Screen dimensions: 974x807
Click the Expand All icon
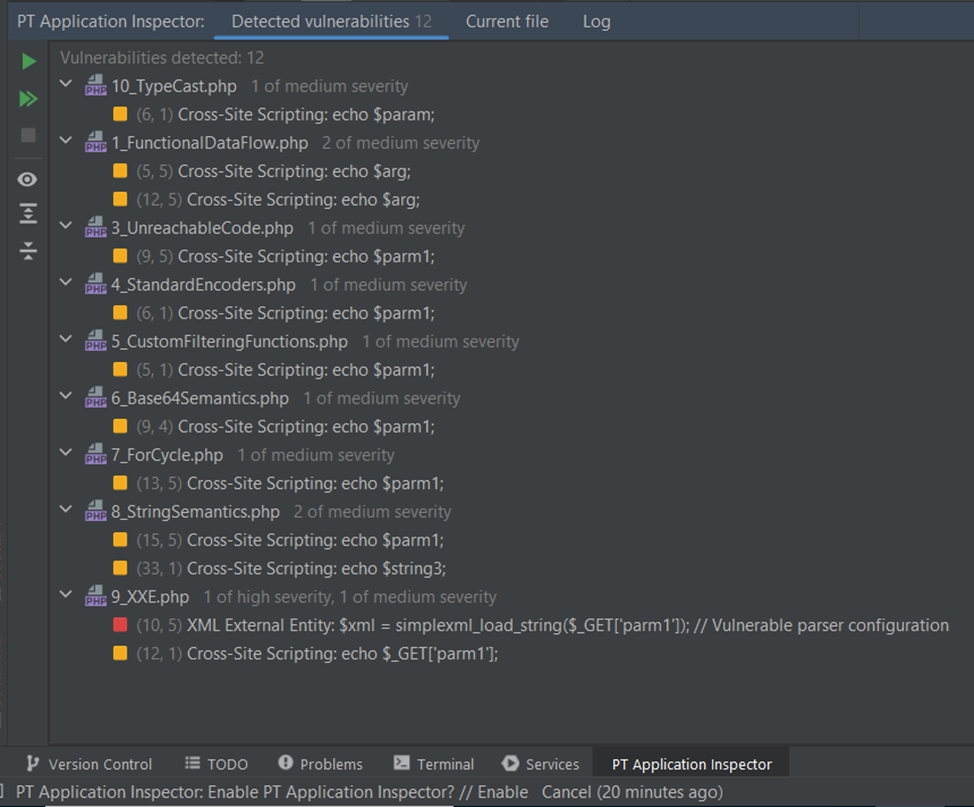[28, 213]
